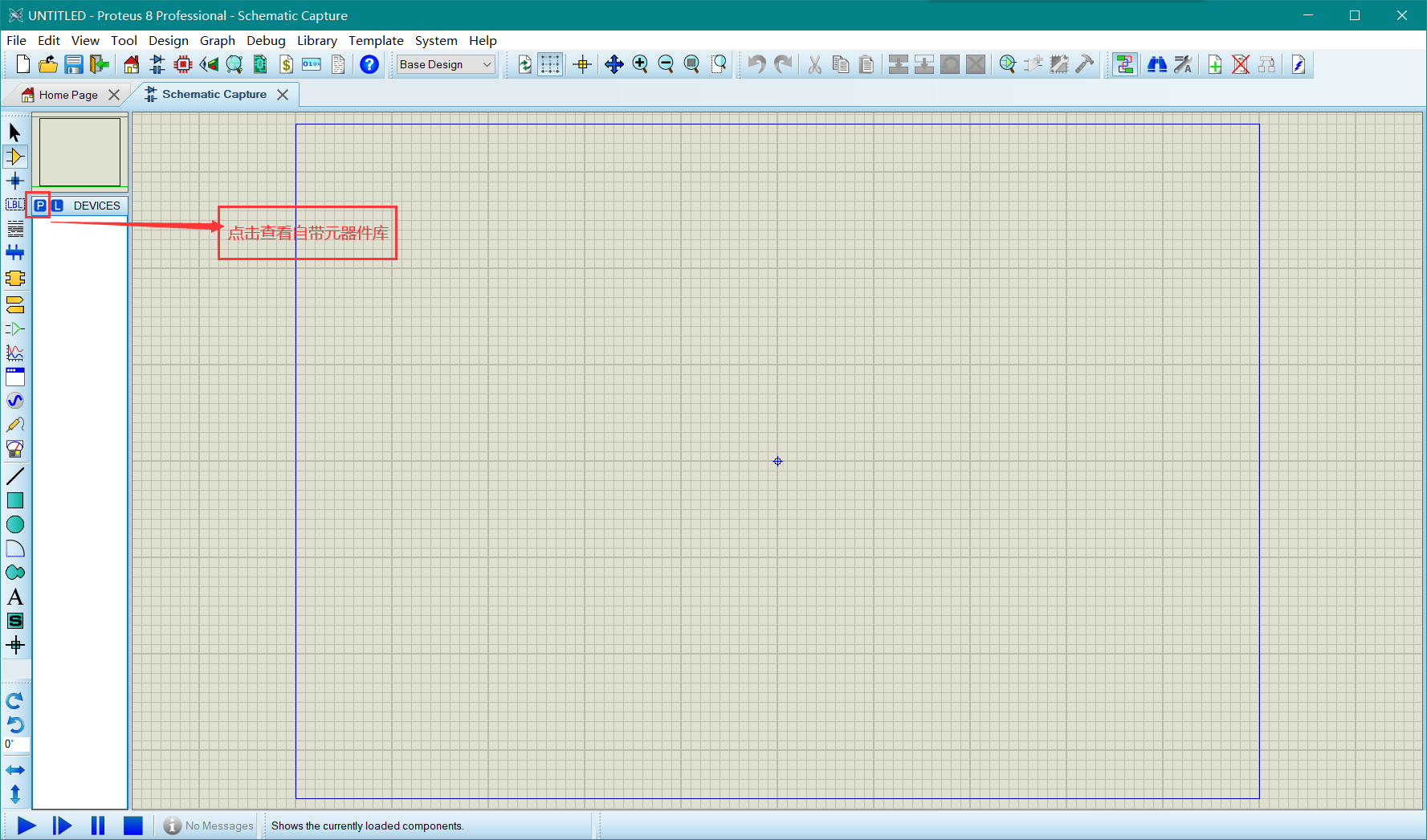Select 2D Graphics Markers tool
1427x840 pixels.
pos(15,645)
